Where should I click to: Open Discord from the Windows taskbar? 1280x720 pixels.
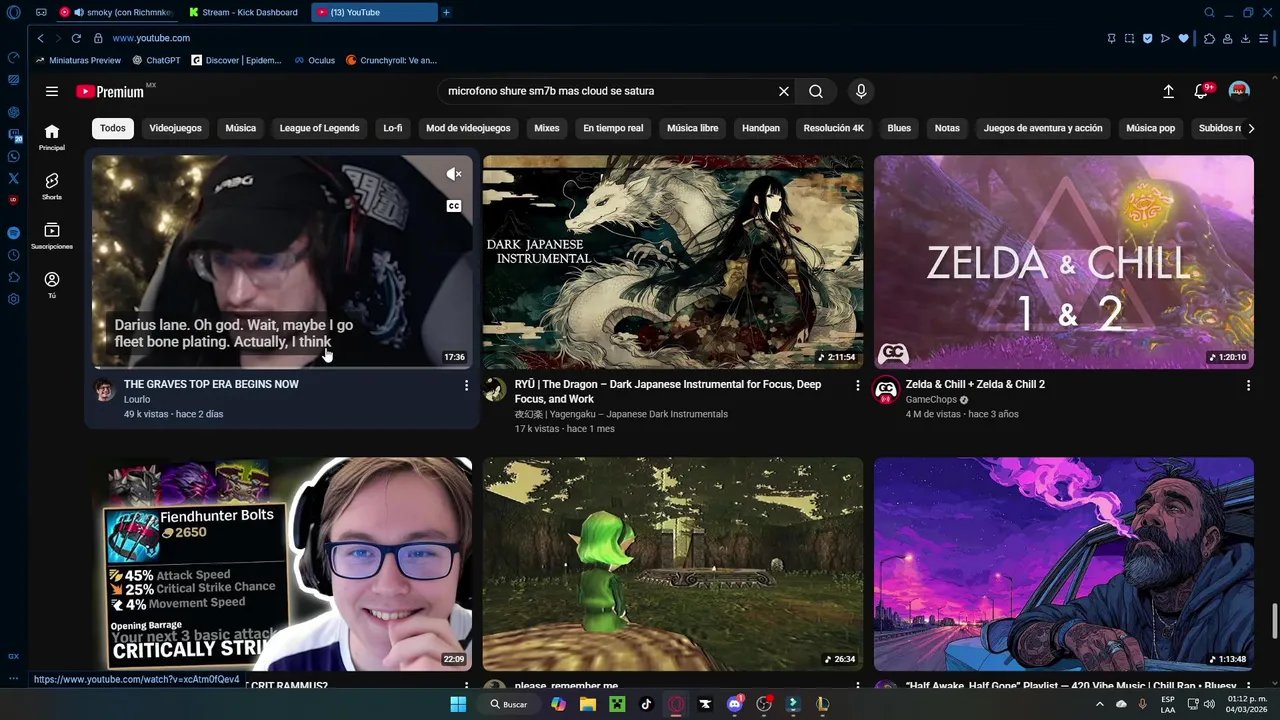(x=735, y=704)
